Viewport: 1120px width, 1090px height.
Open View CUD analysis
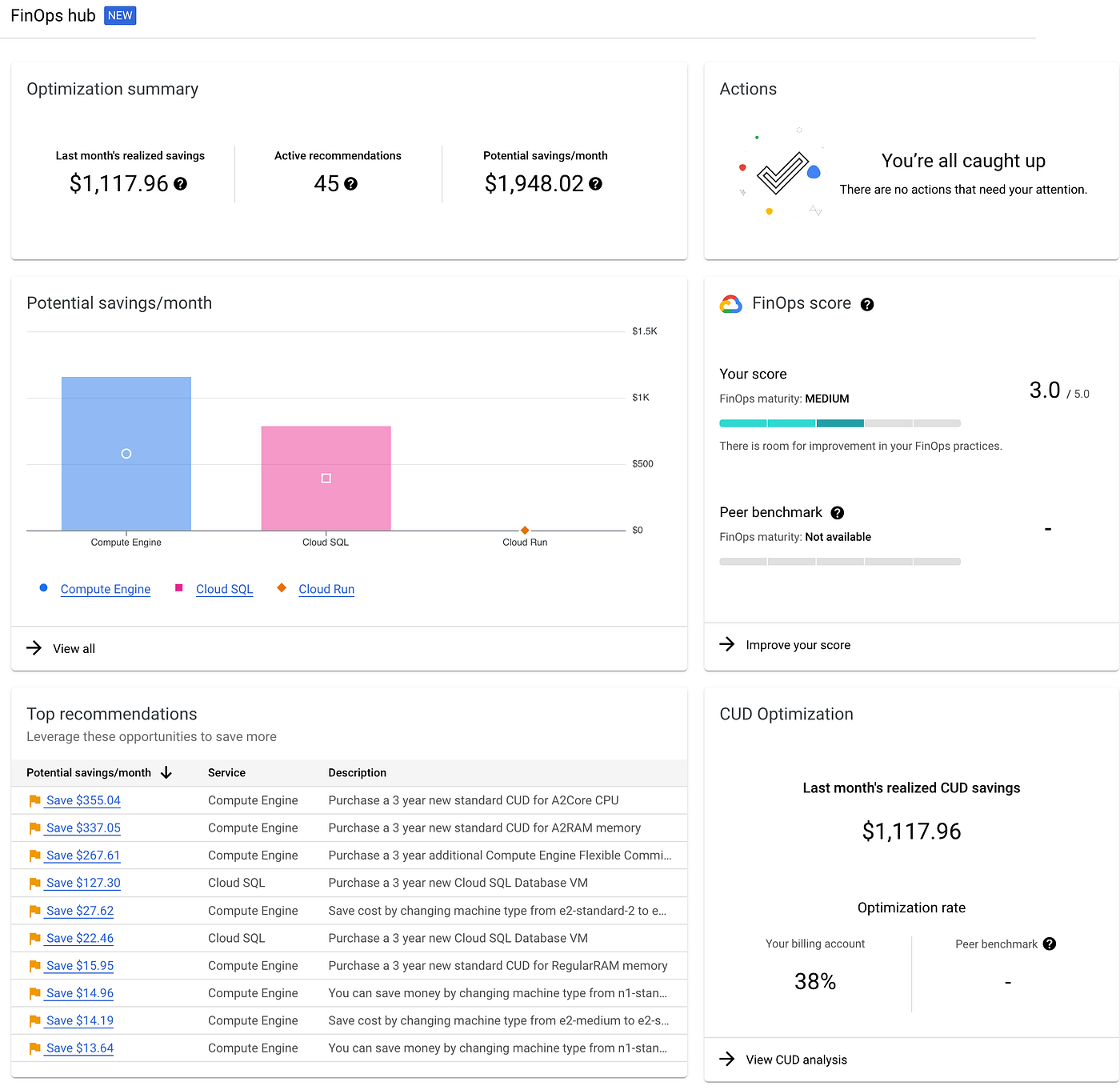coord(797,1060)
